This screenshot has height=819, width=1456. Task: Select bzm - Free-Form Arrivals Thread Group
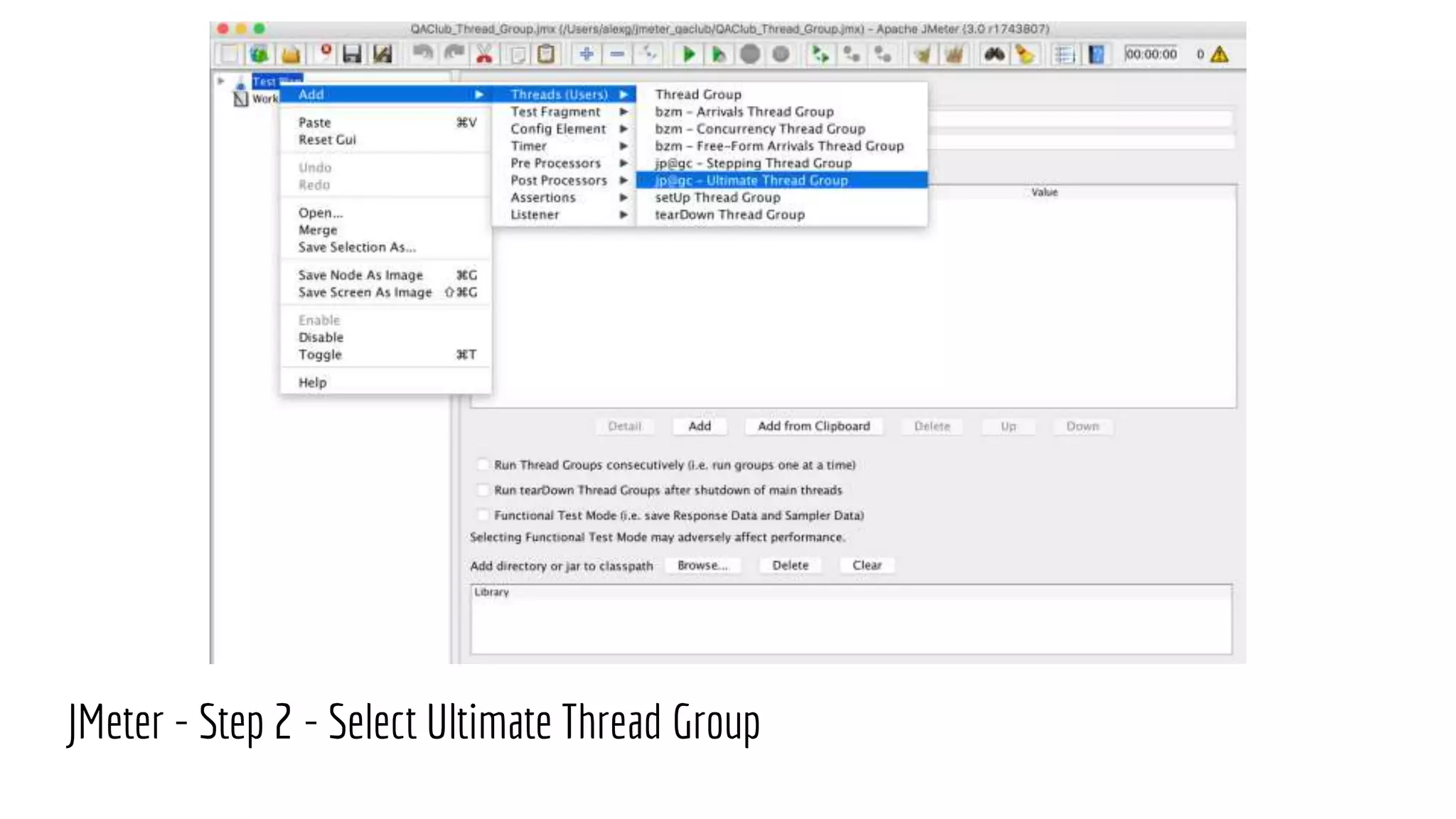781,146
